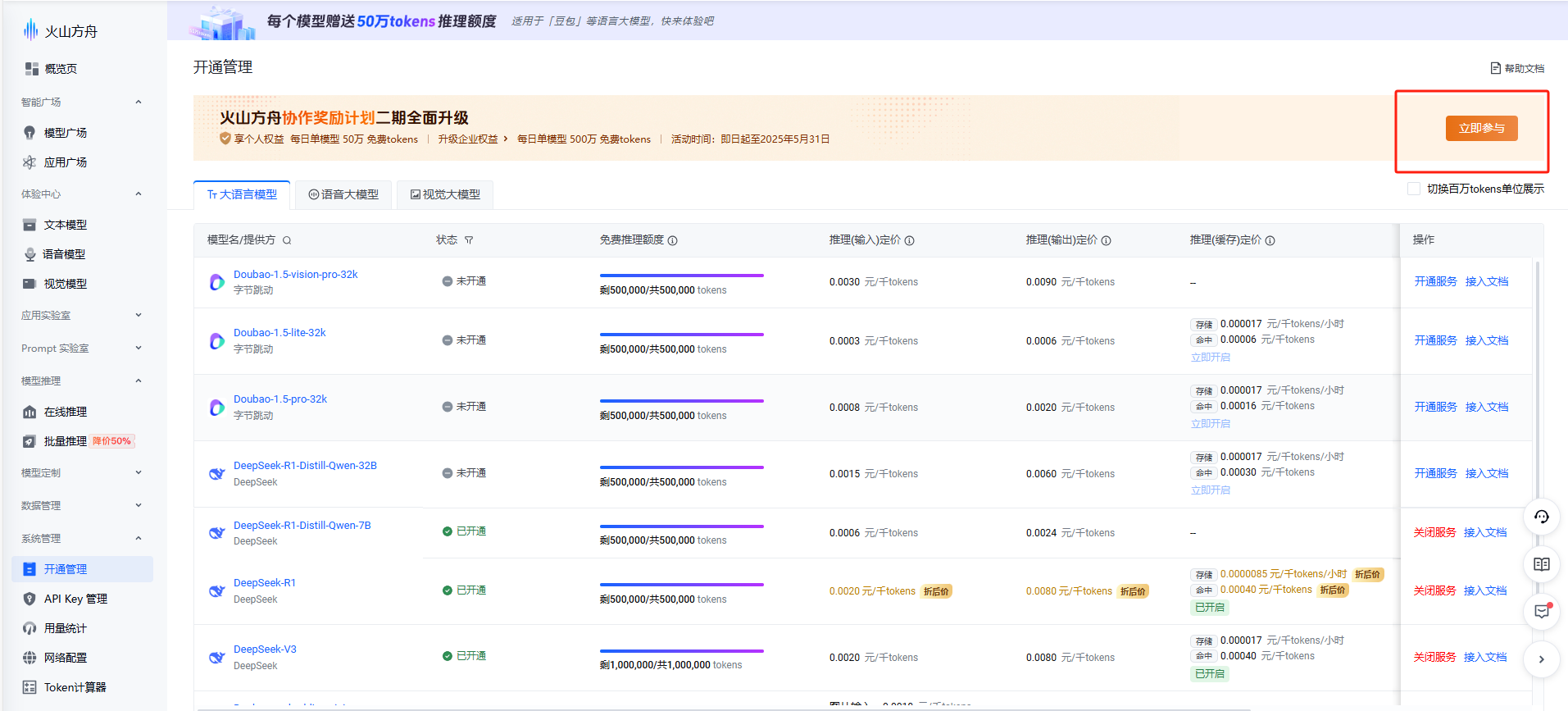Expand Prompt 实验室 sidebar section
The width and height of the screenshot is (1568, 711).
click(139, 348)
